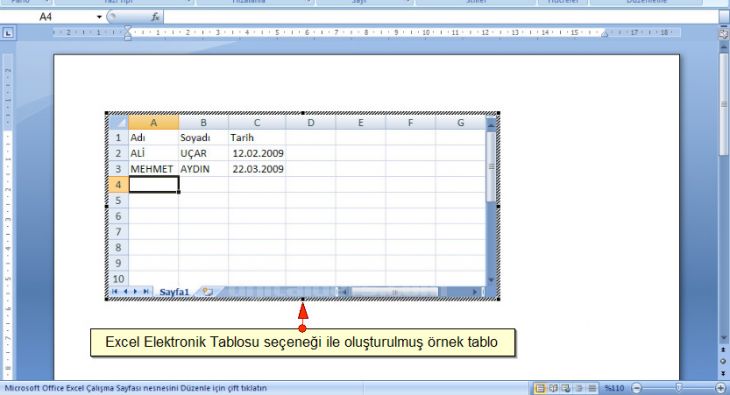Switch to Outline view

pos(579,388)
